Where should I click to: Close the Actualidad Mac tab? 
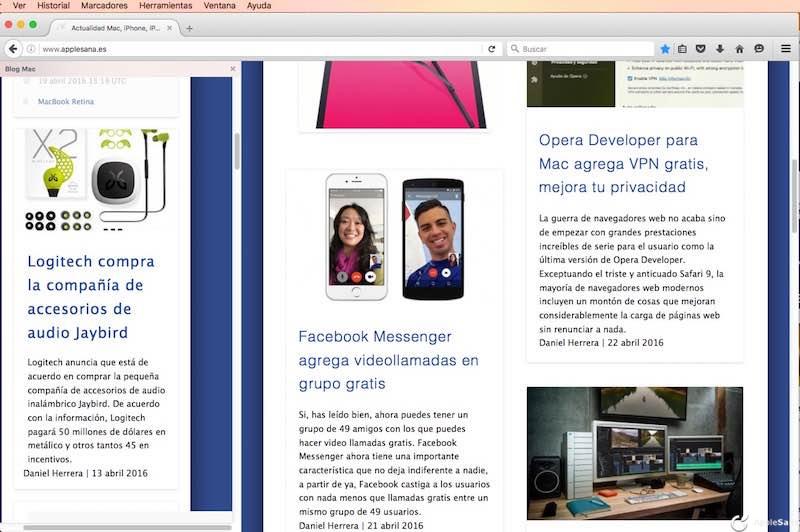tap(169, 28)
